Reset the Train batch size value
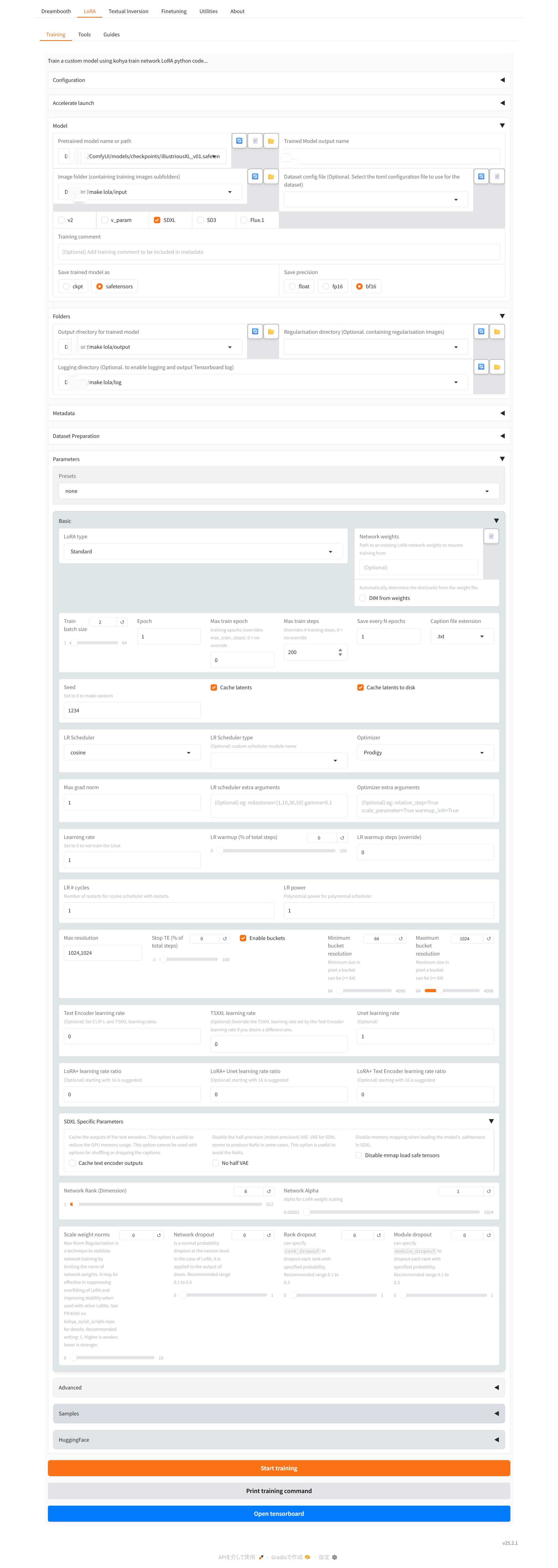This screenshot has height=1568, width=558. [x=122, y=622]
